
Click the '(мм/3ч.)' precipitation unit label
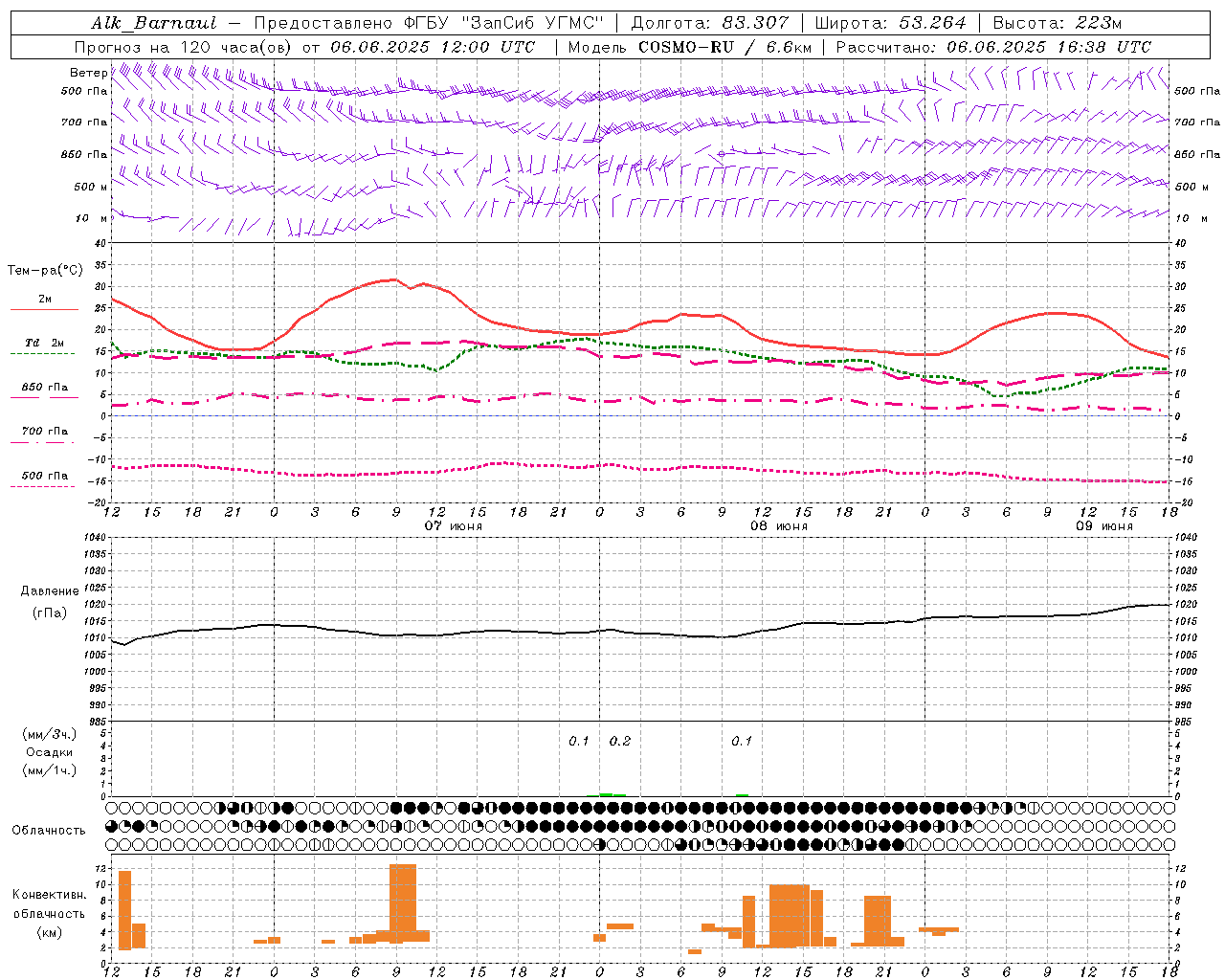pos(49,734)
